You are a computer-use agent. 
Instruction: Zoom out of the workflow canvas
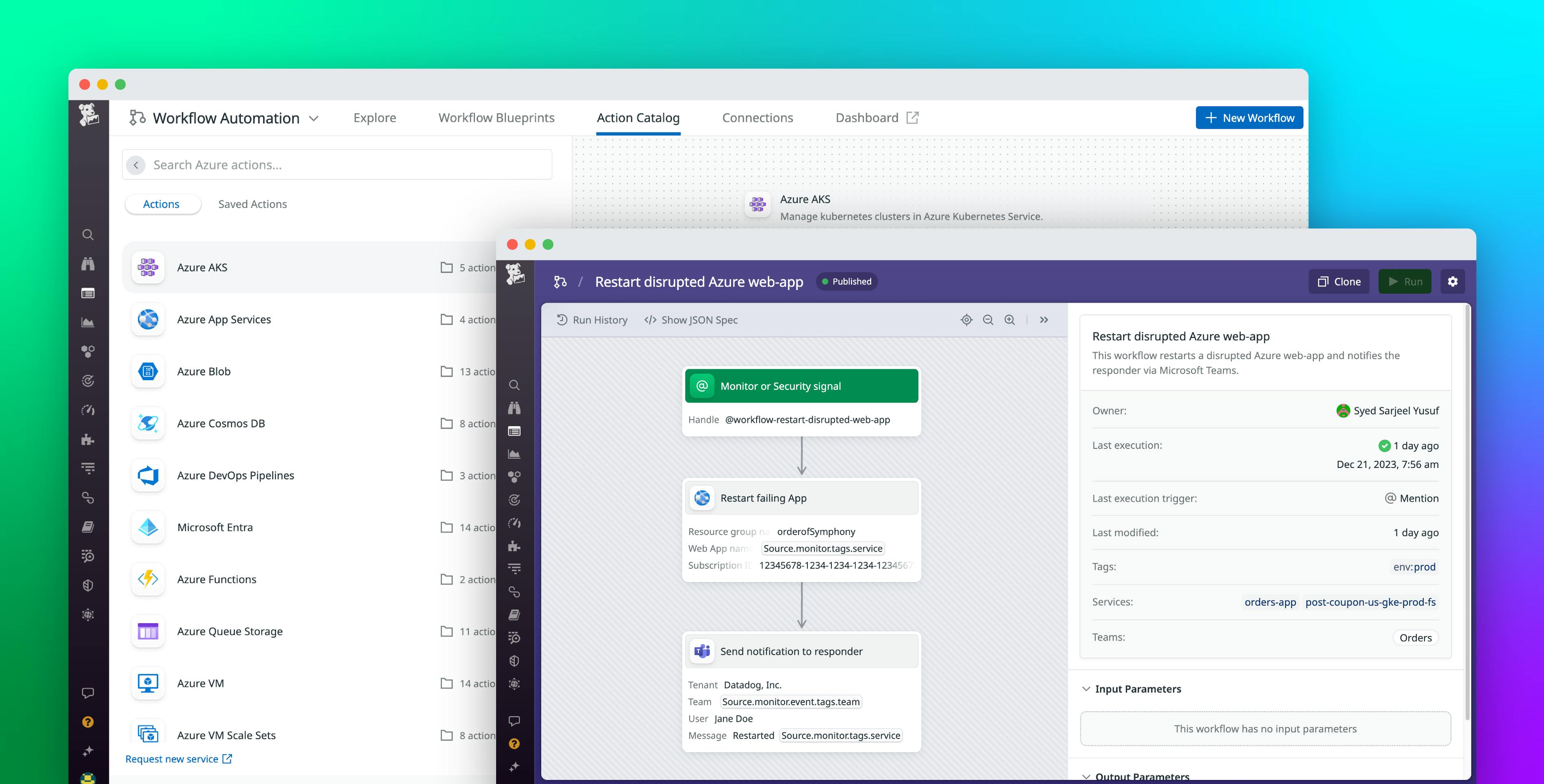(x=988, y=320)
